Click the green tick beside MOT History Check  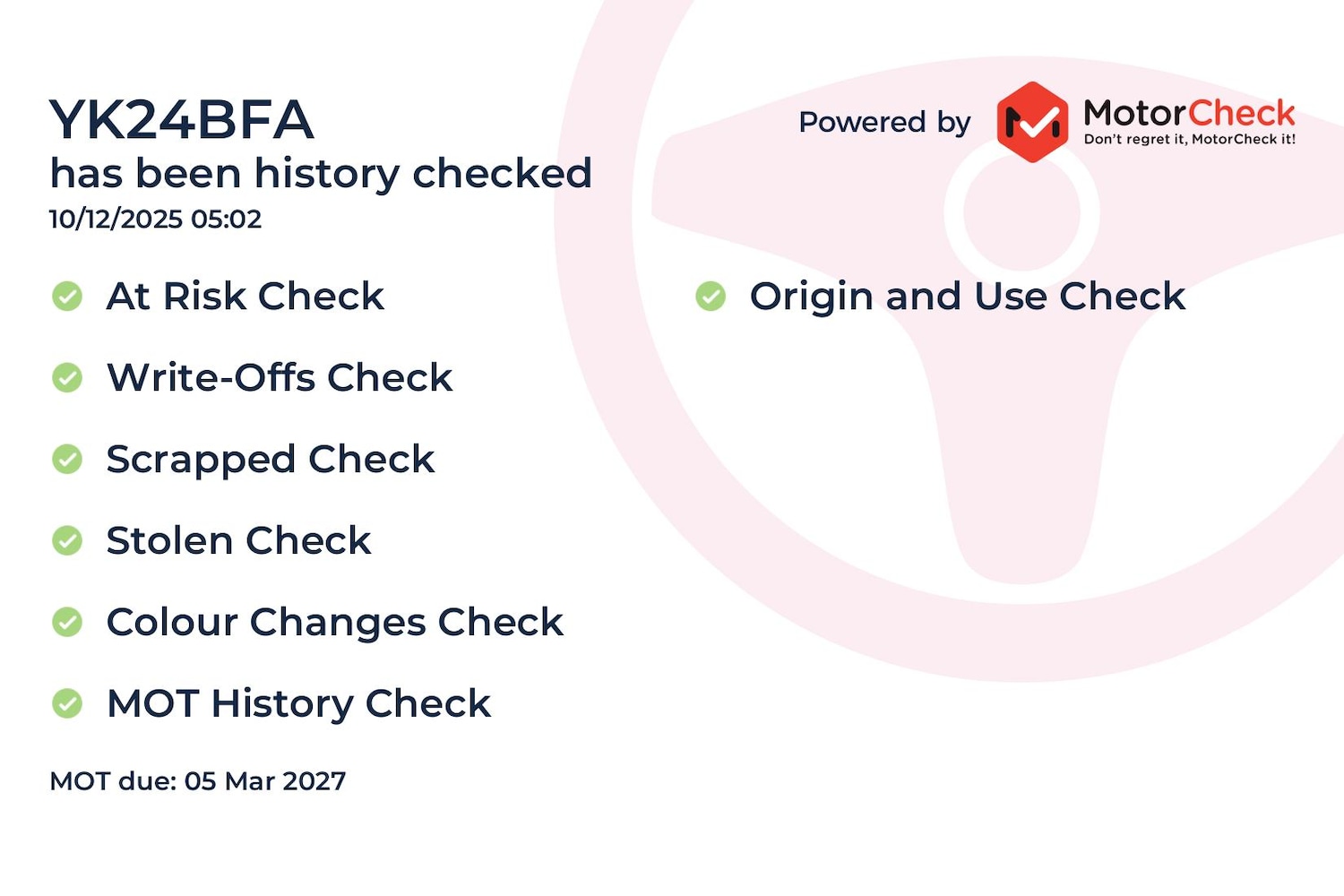pyautogui.click(x=67, y=703)
